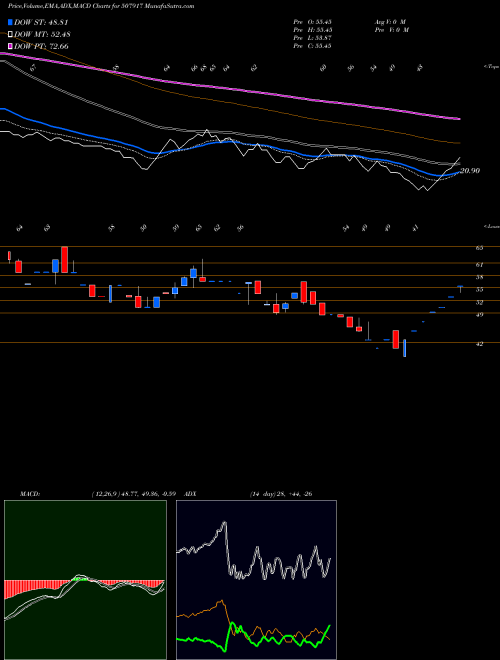Click the Pre V: 0 M volume text
Image resolution: width=500 pixels, height=660 pixels.
pyautogui.click(x=392, y=30)
